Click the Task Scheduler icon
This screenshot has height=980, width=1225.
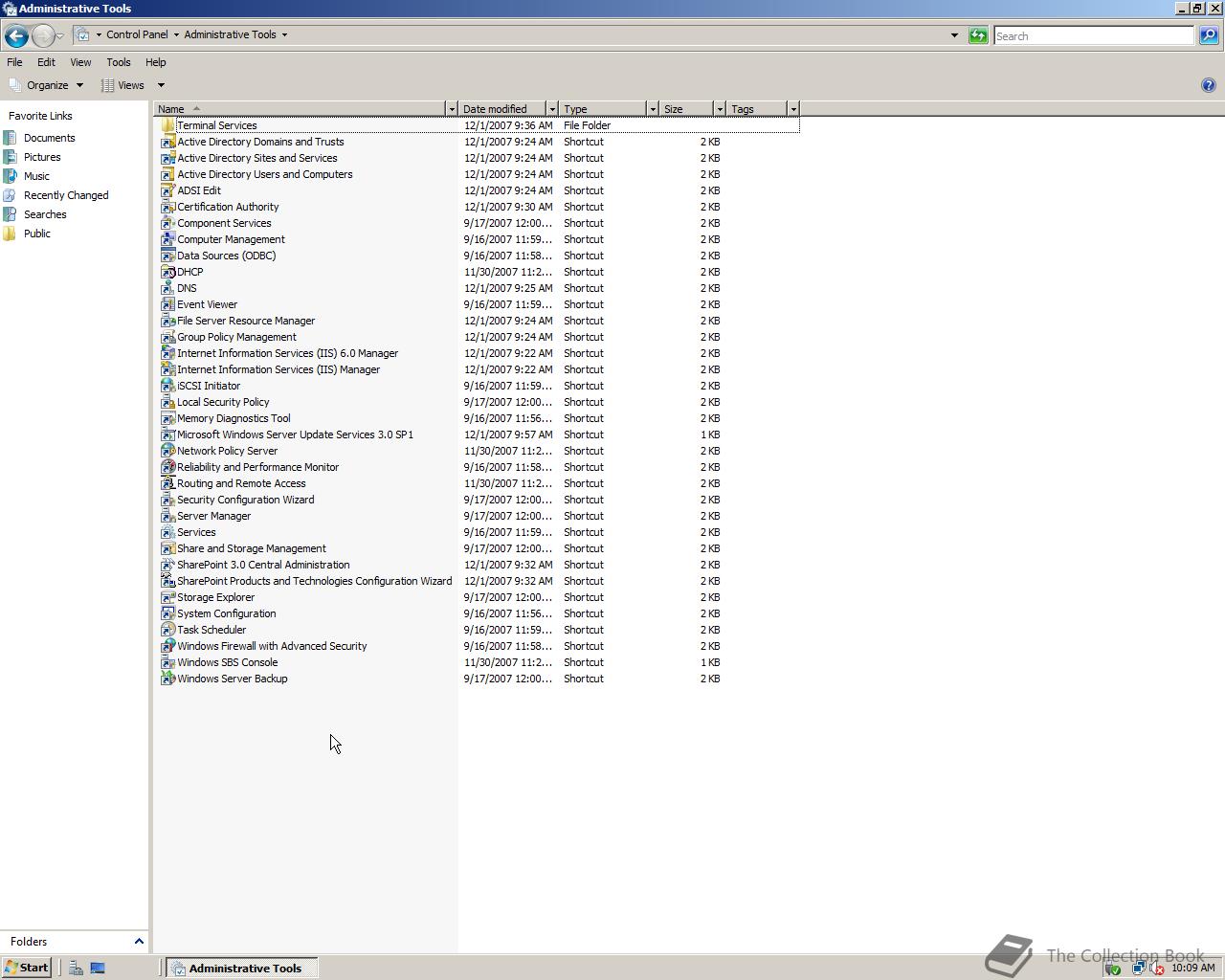click(x=167, y=630)
